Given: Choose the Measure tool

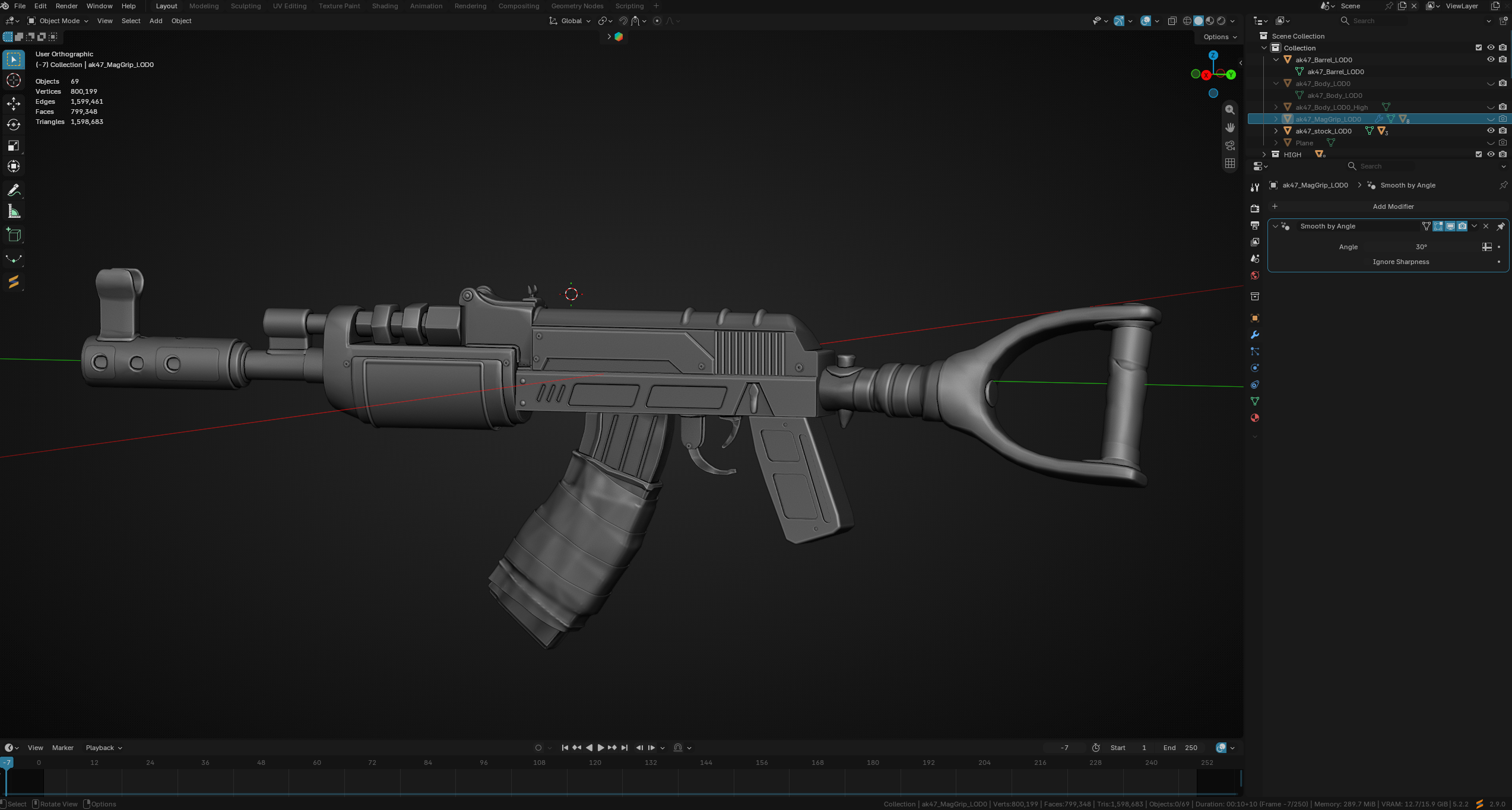Looking at the screenshot, I should (x=14, y=212).
